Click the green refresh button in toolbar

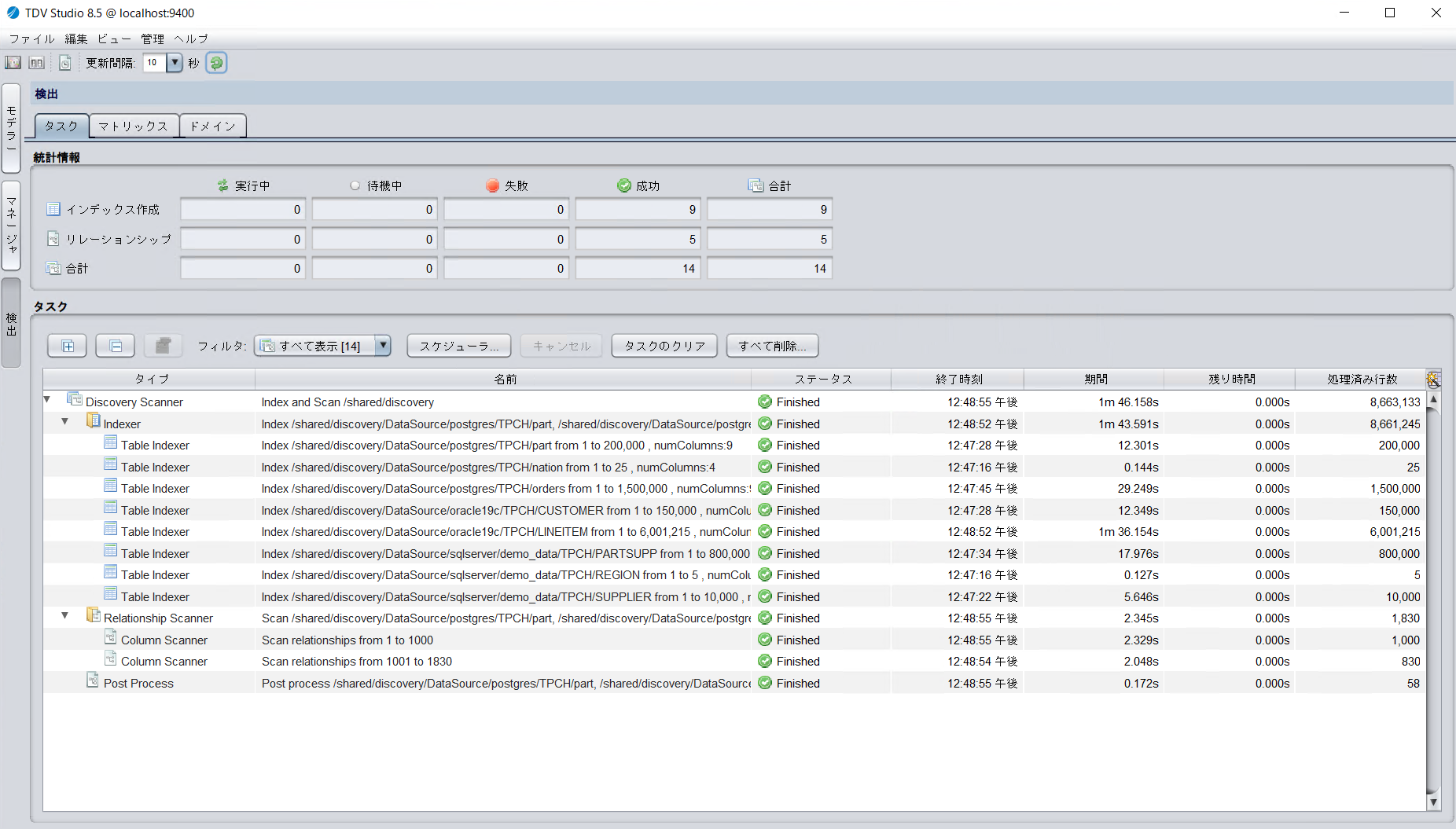coord(216,63)
